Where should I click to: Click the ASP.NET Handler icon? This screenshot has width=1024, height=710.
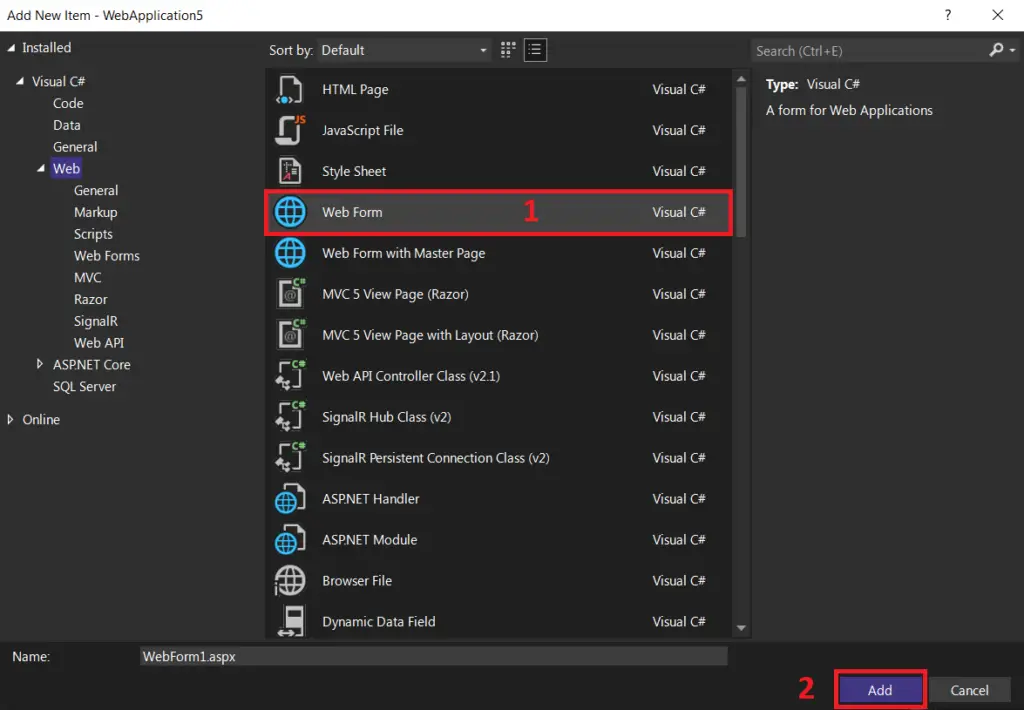(290, 500)
